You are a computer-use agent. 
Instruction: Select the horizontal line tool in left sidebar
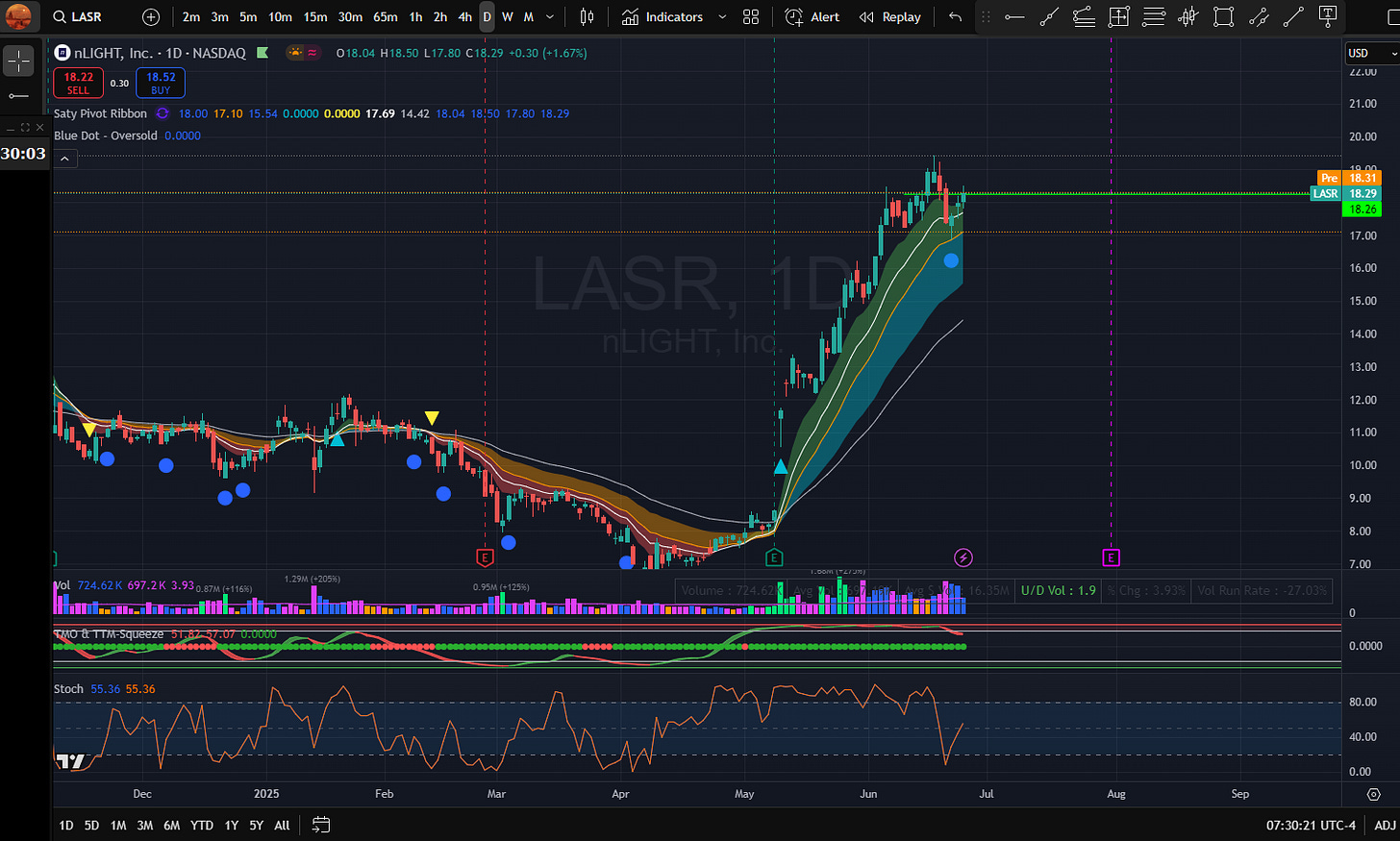(18, 96)
